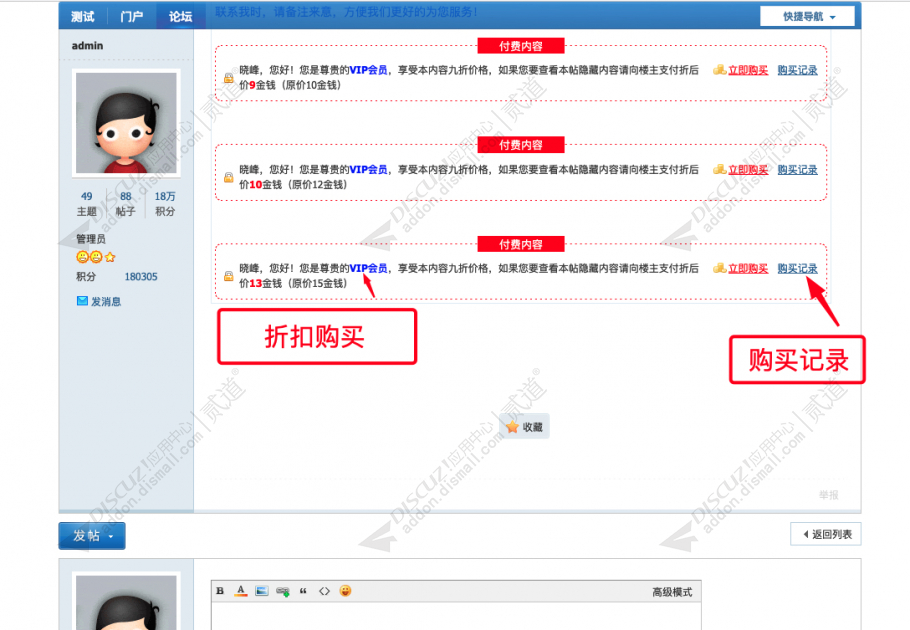Image resolution: width=910 pixels, height=630 pixels.
Task: Click the coin icon before the first 立即购买
Action: coord(720,71)
